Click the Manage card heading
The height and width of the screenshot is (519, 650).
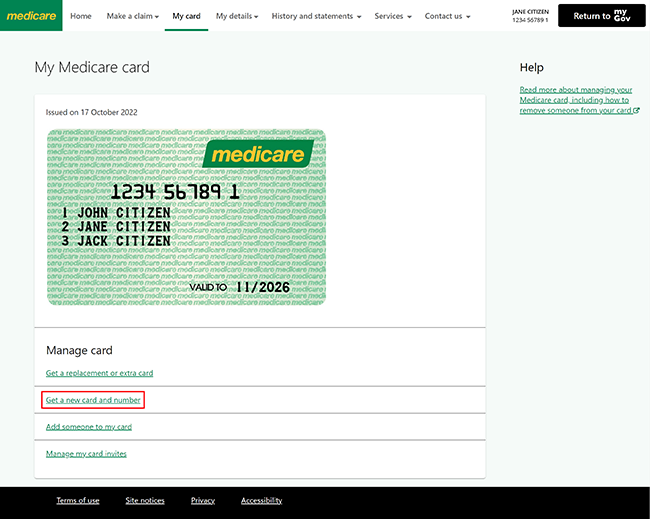click(79, 351)
